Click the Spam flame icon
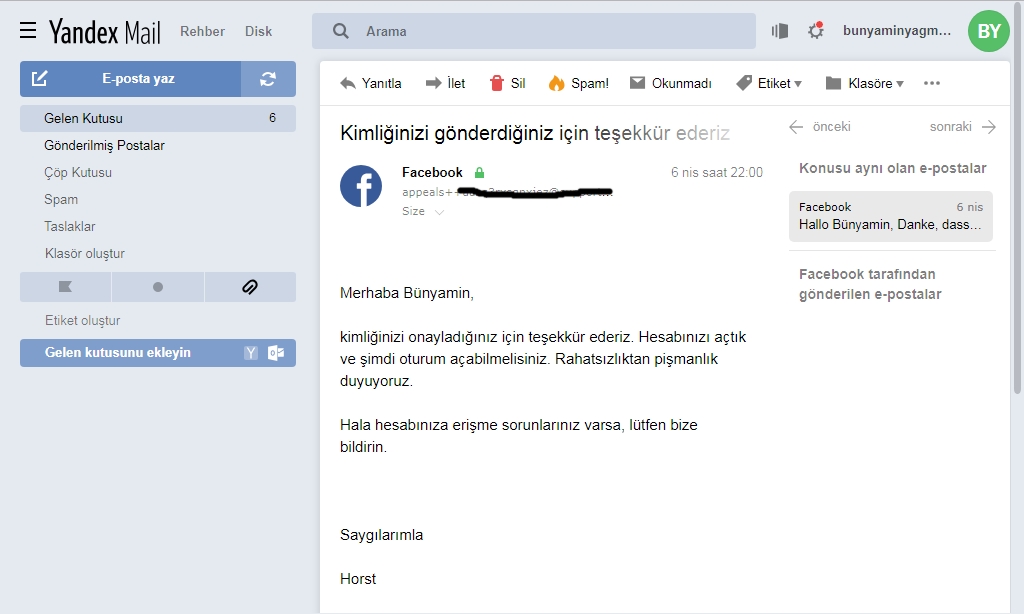Screen dimensions: 1024x614 point(556,83)
